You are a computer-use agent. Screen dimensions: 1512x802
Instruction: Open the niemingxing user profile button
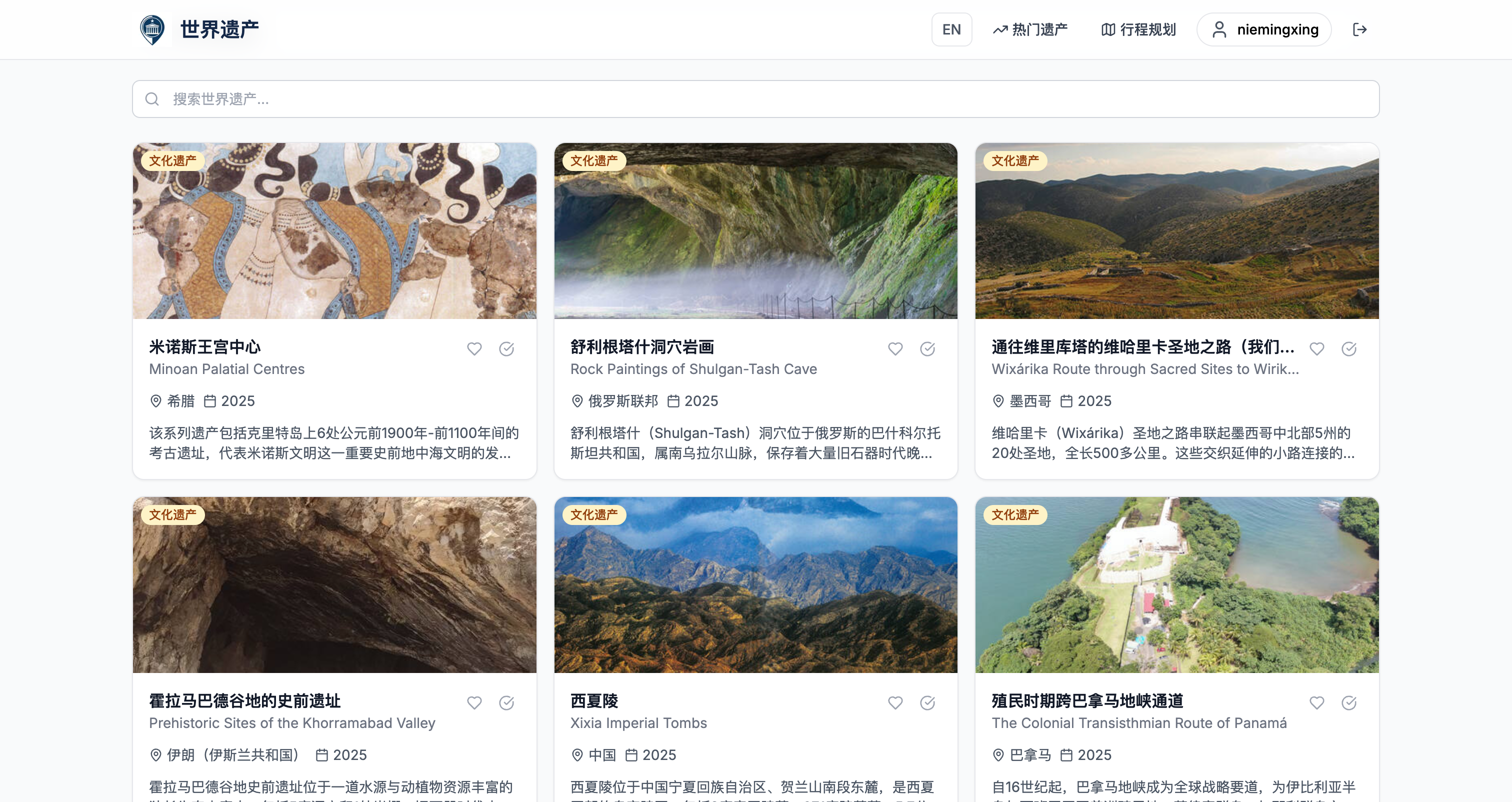(1264, 29)
